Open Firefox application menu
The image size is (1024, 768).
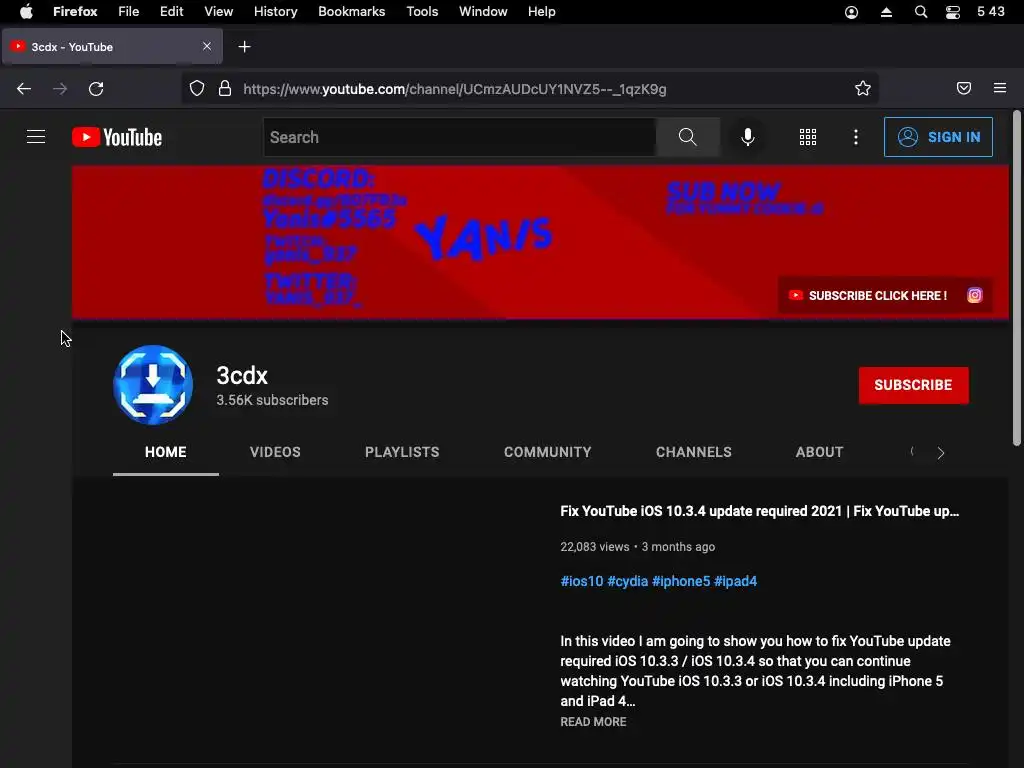point(1000,88)
